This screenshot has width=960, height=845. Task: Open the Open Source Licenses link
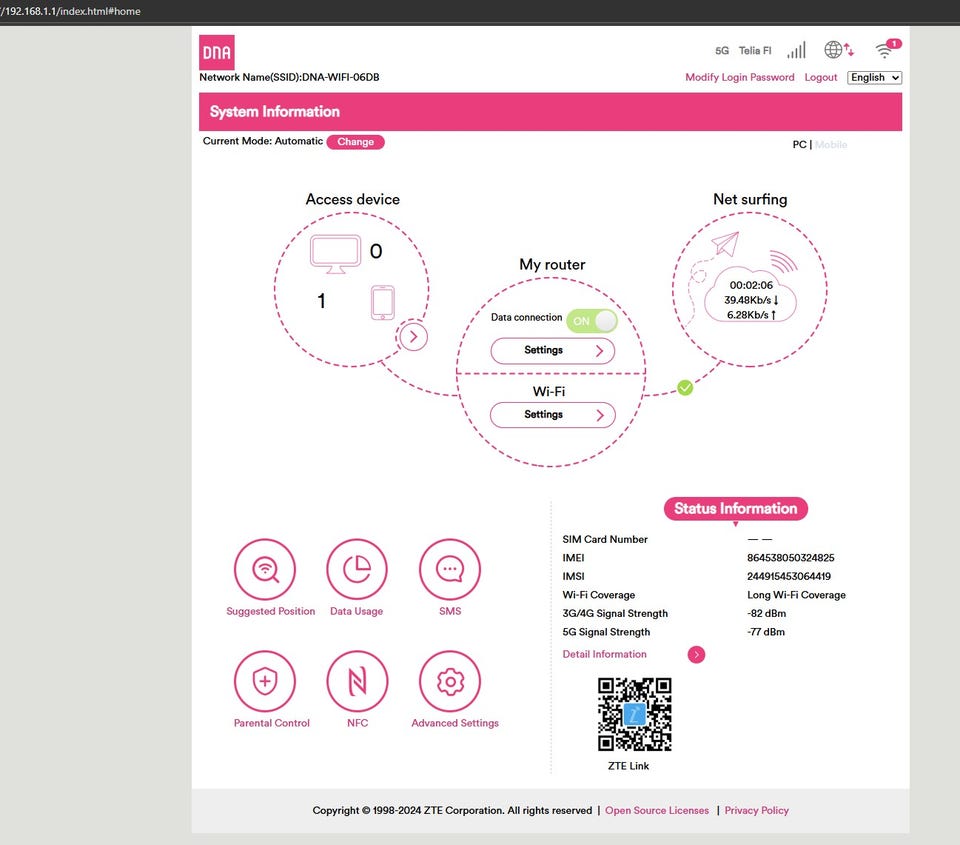click(x=657, y=810)
